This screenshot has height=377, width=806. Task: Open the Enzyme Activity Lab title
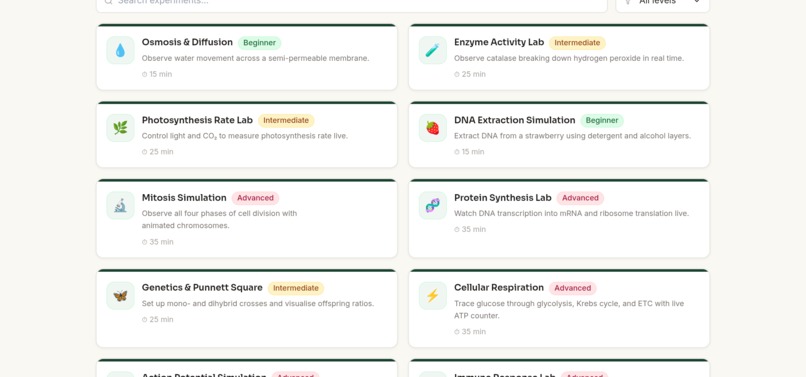coord(499,42)
